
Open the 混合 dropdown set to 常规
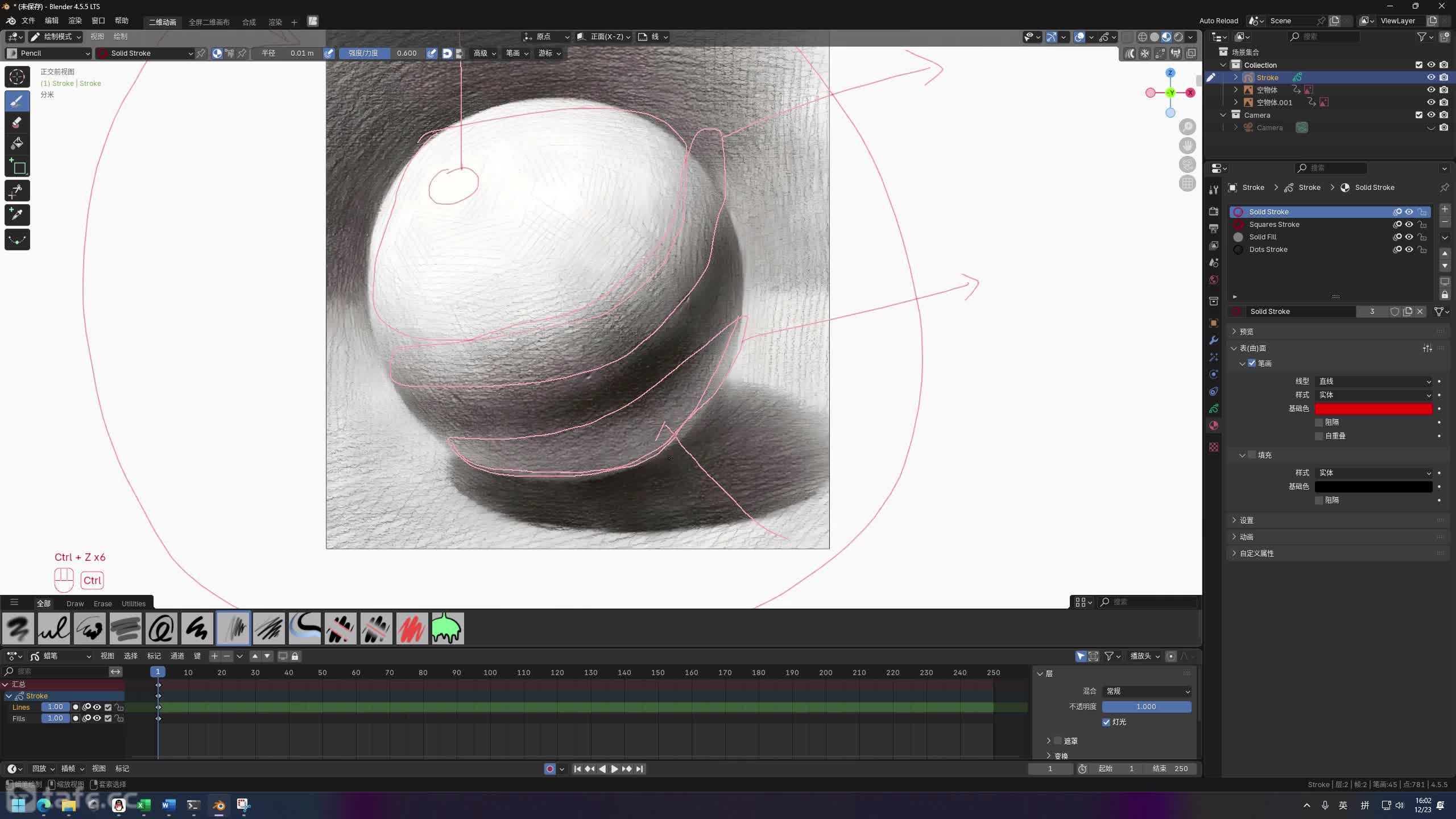[x=1147, y=692]
